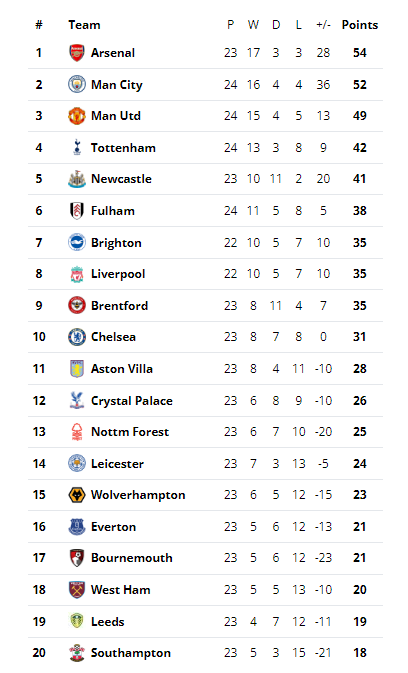Open the Crystal Palace team name
The height and width of the screenshot is (673, 408).
(x=132, y=401)
